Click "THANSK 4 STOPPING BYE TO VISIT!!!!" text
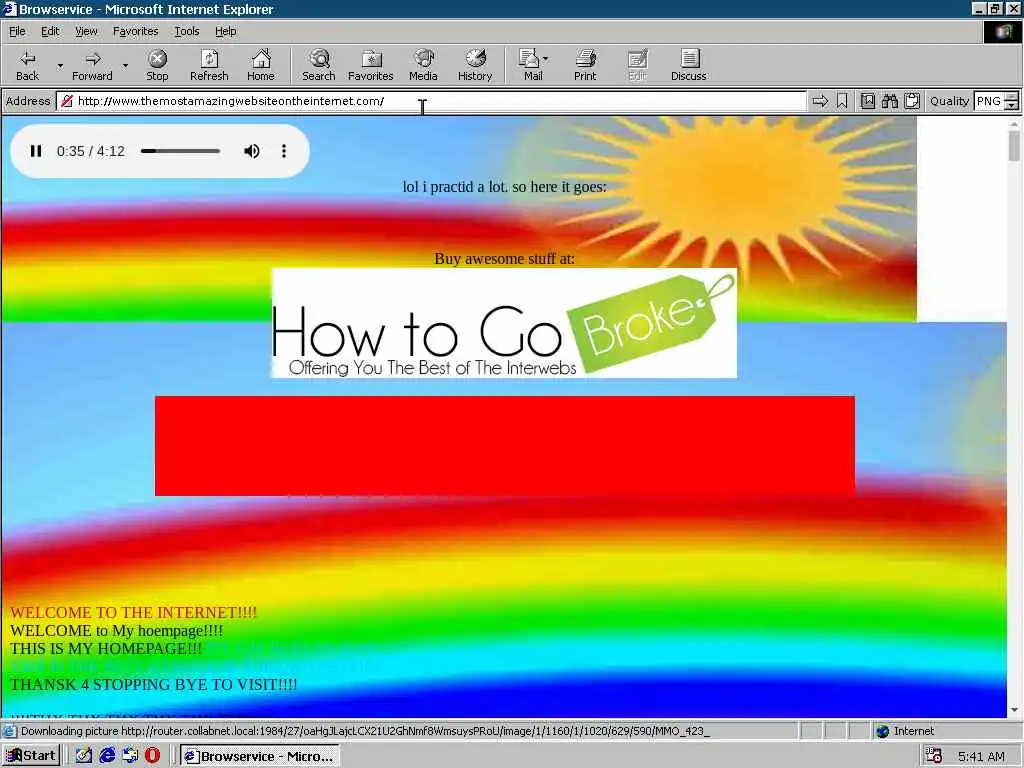 click(153, 684)
